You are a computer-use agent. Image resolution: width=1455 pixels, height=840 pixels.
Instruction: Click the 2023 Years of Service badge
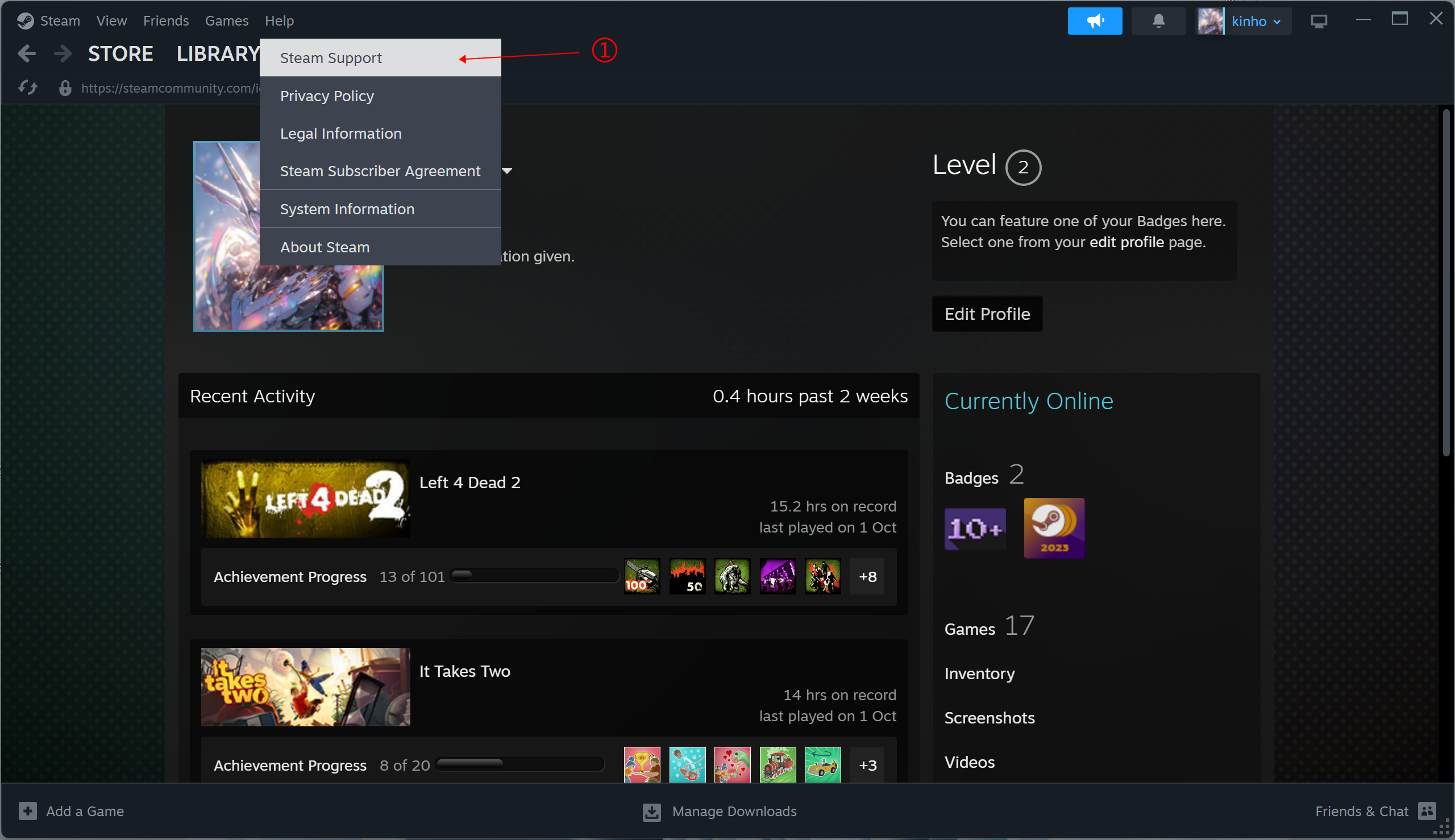coord(1053,528)
